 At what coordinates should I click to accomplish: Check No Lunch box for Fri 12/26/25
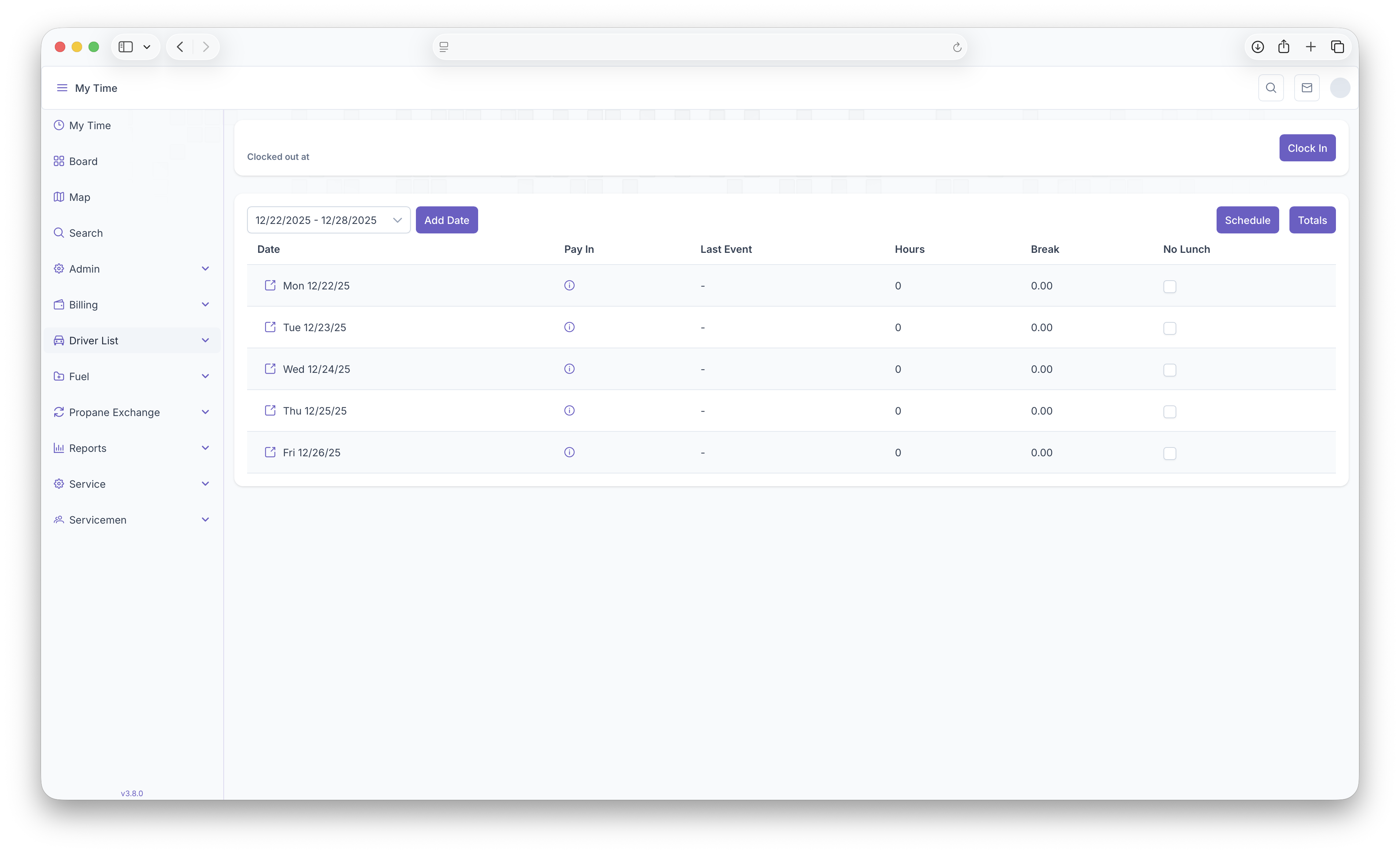click(1169, 454)
